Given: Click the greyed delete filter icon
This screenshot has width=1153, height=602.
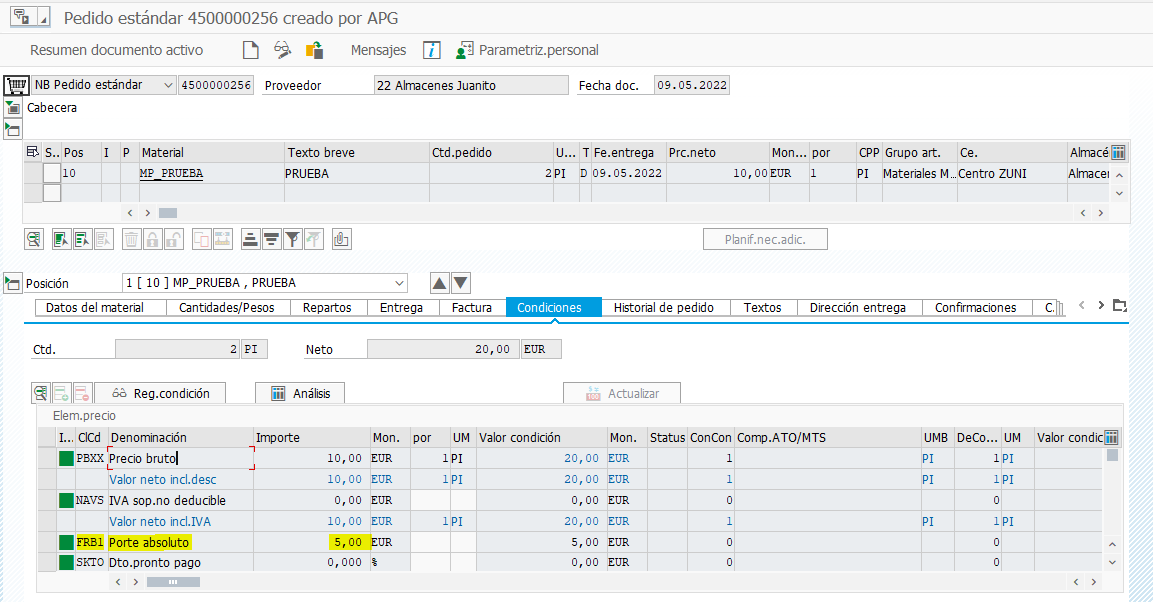Looking at the screenshot, I should tap(313, 239).
